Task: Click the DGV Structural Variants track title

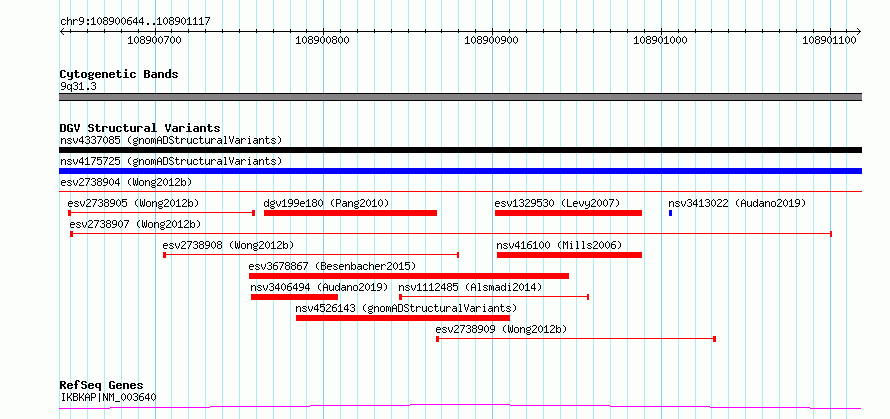Action: 140,128
